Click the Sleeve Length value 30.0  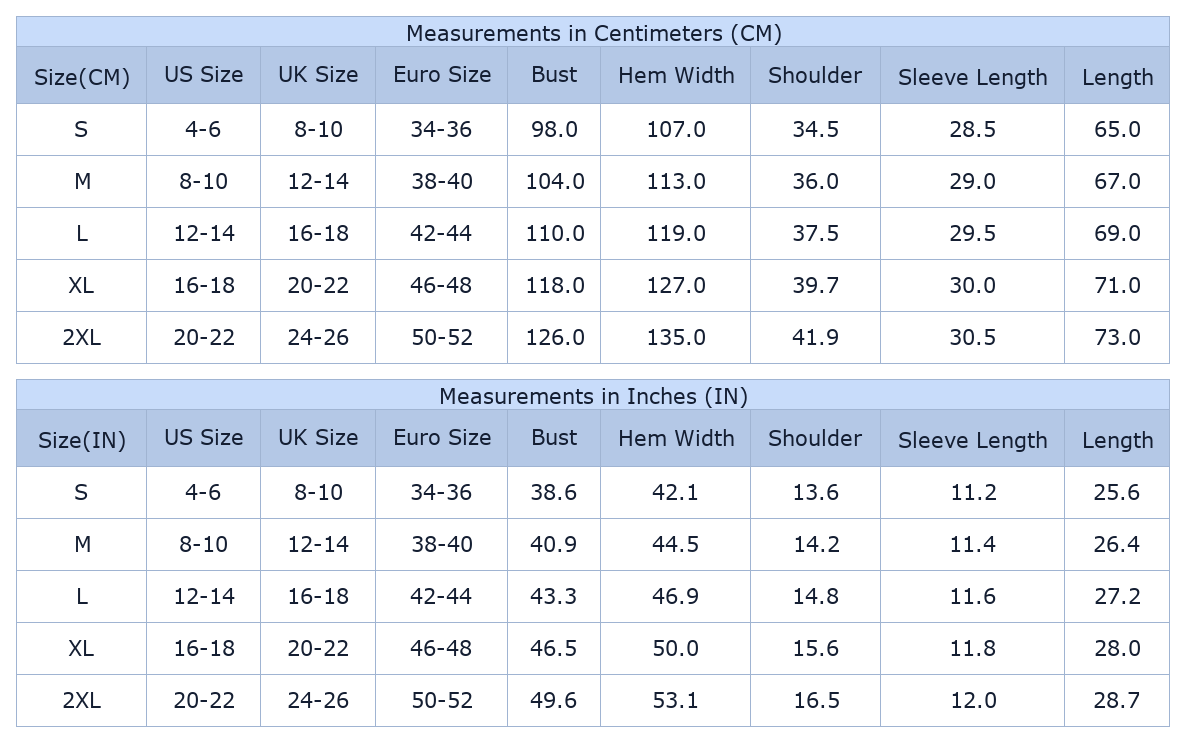coord(972,286)
